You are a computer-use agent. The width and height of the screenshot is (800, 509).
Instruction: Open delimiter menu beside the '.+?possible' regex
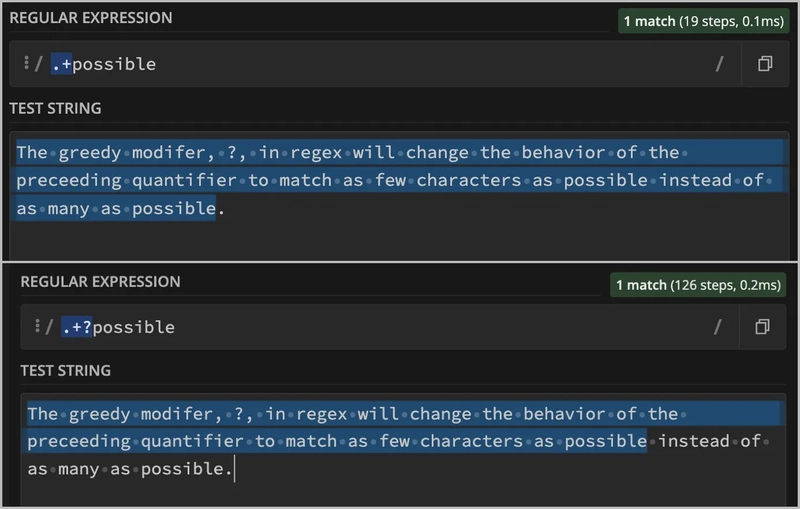click(x=38, y=327)
